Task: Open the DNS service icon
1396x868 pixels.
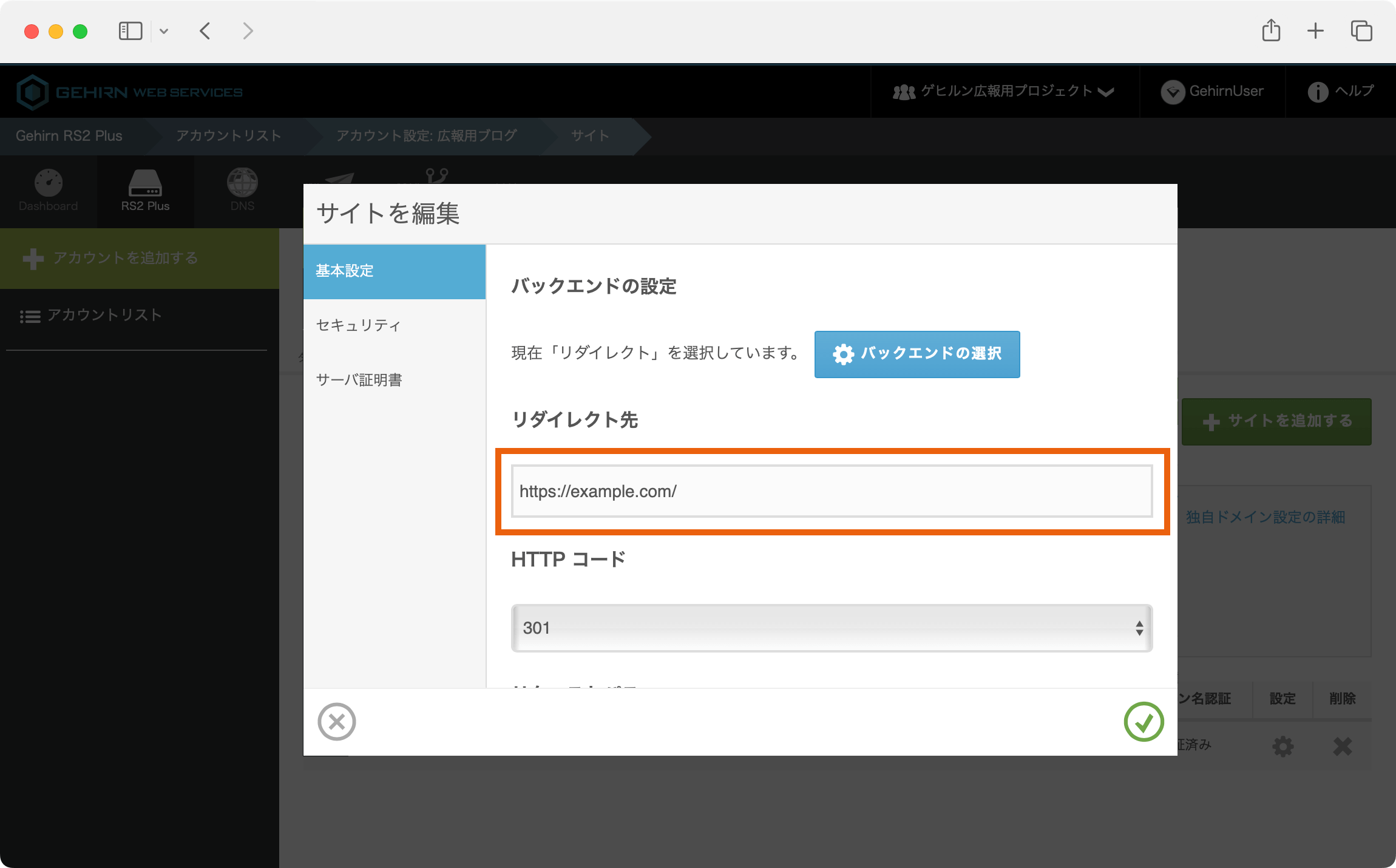Action: pos(242,191)
